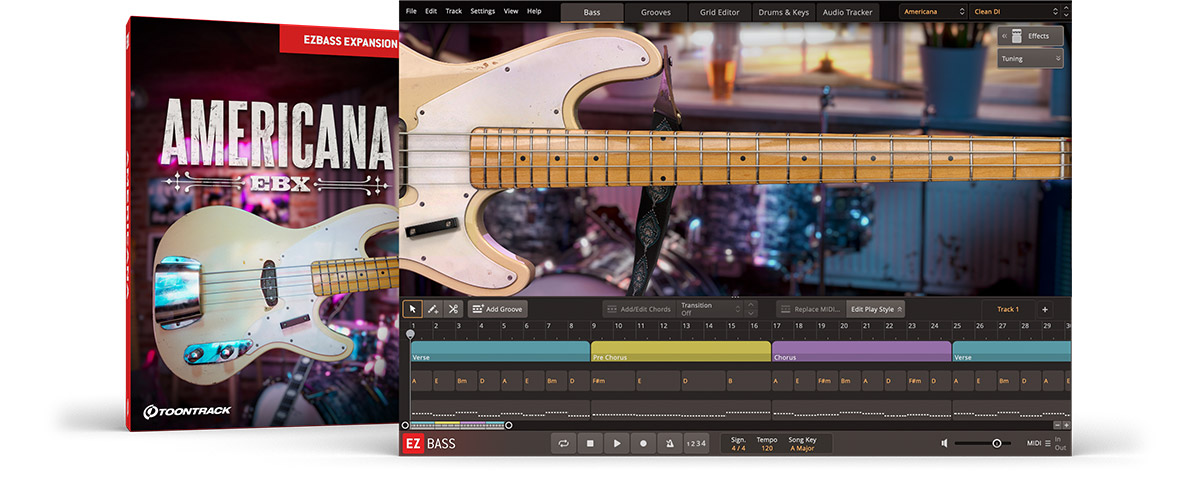
Task: Click the plus icon beside Track 1
Action: [1044, 309]
